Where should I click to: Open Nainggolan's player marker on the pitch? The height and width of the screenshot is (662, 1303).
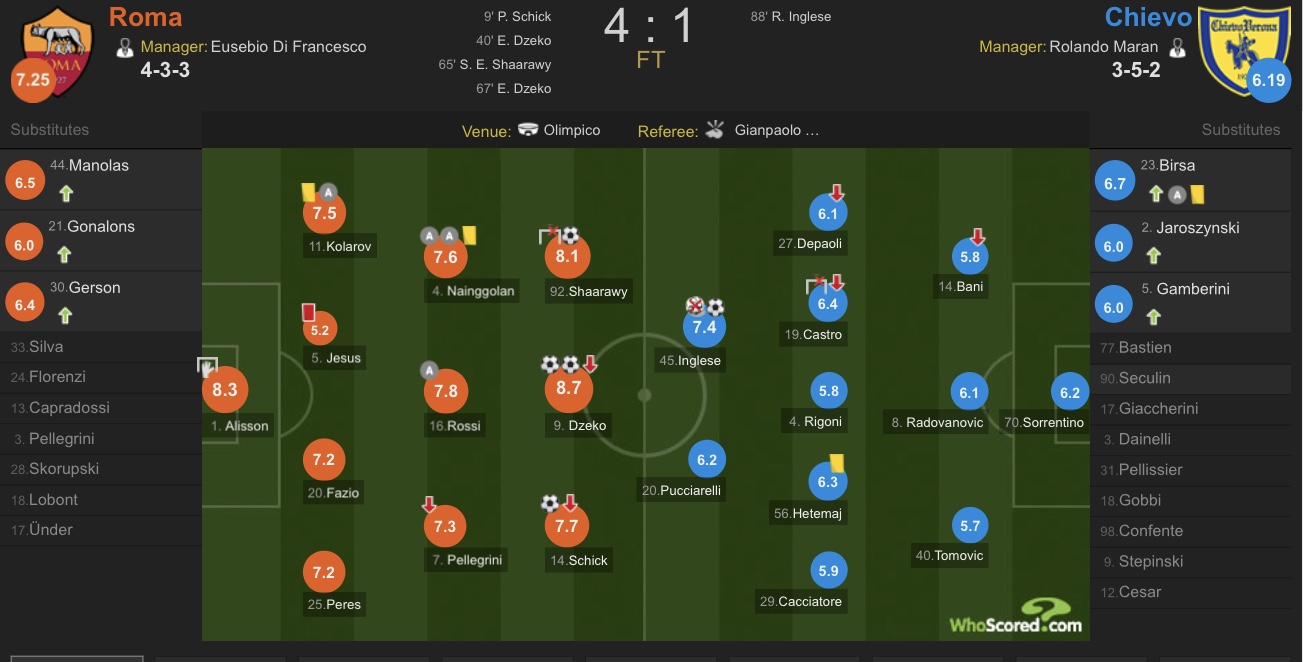[x=445, y=257]
